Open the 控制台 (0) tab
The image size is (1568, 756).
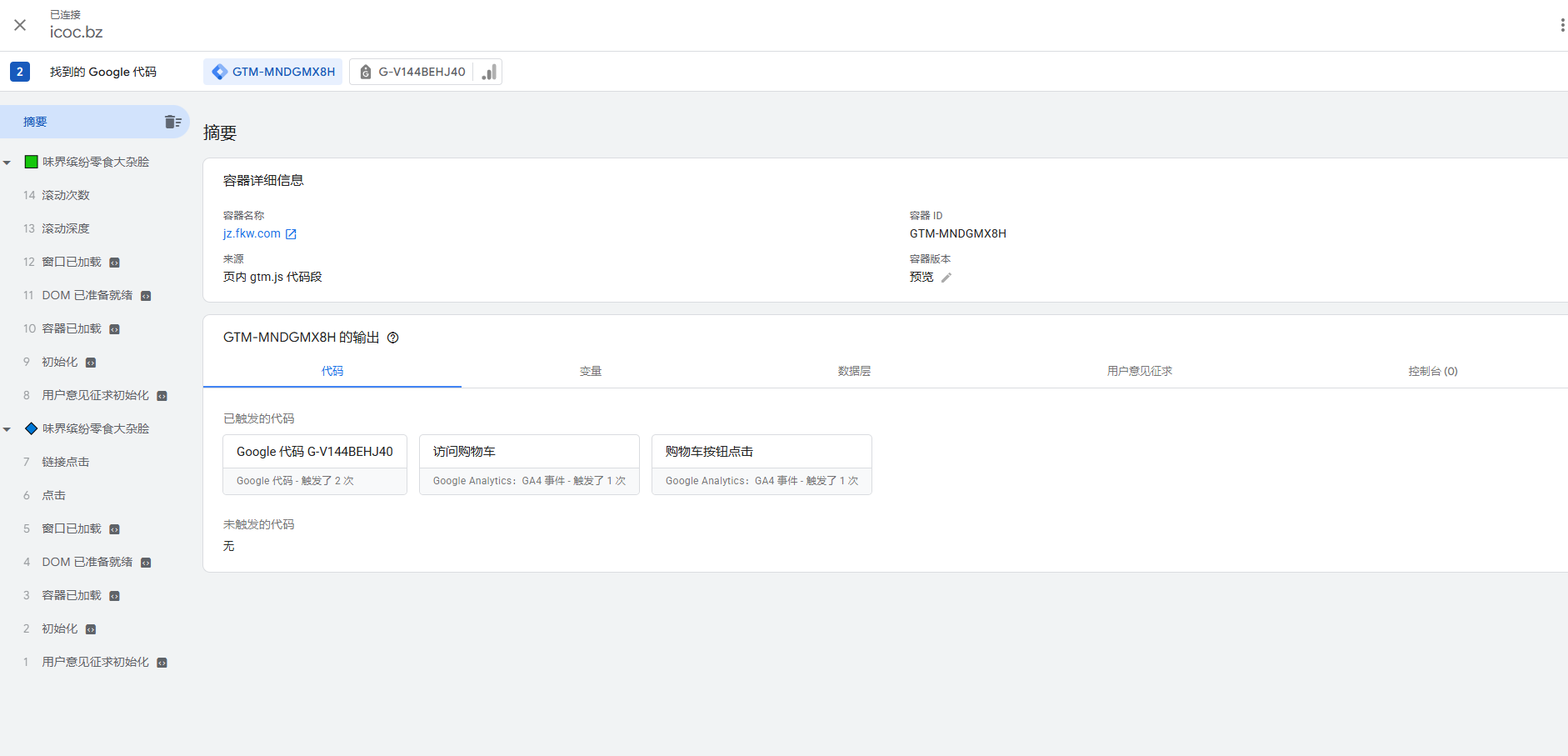1432,371
